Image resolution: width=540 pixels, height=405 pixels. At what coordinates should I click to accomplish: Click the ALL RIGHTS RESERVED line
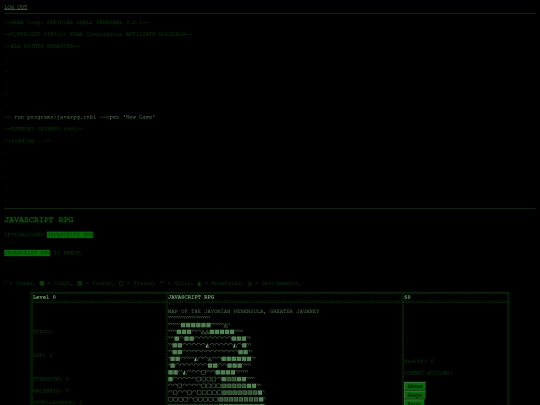point(42,46)
